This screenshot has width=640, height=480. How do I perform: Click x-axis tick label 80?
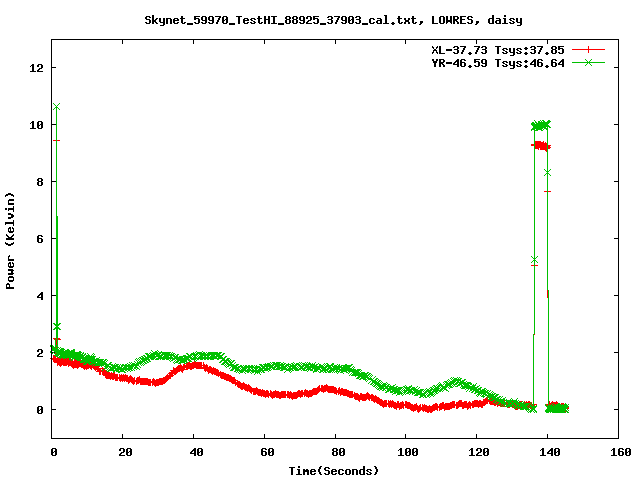(338, 452)
